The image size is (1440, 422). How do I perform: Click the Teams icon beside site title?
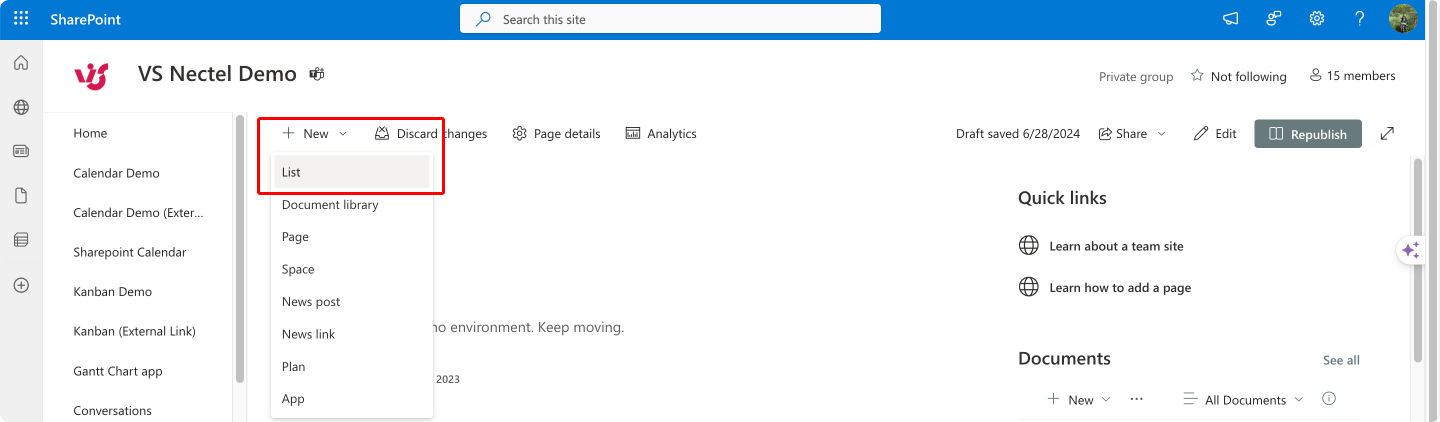point(317,74)
